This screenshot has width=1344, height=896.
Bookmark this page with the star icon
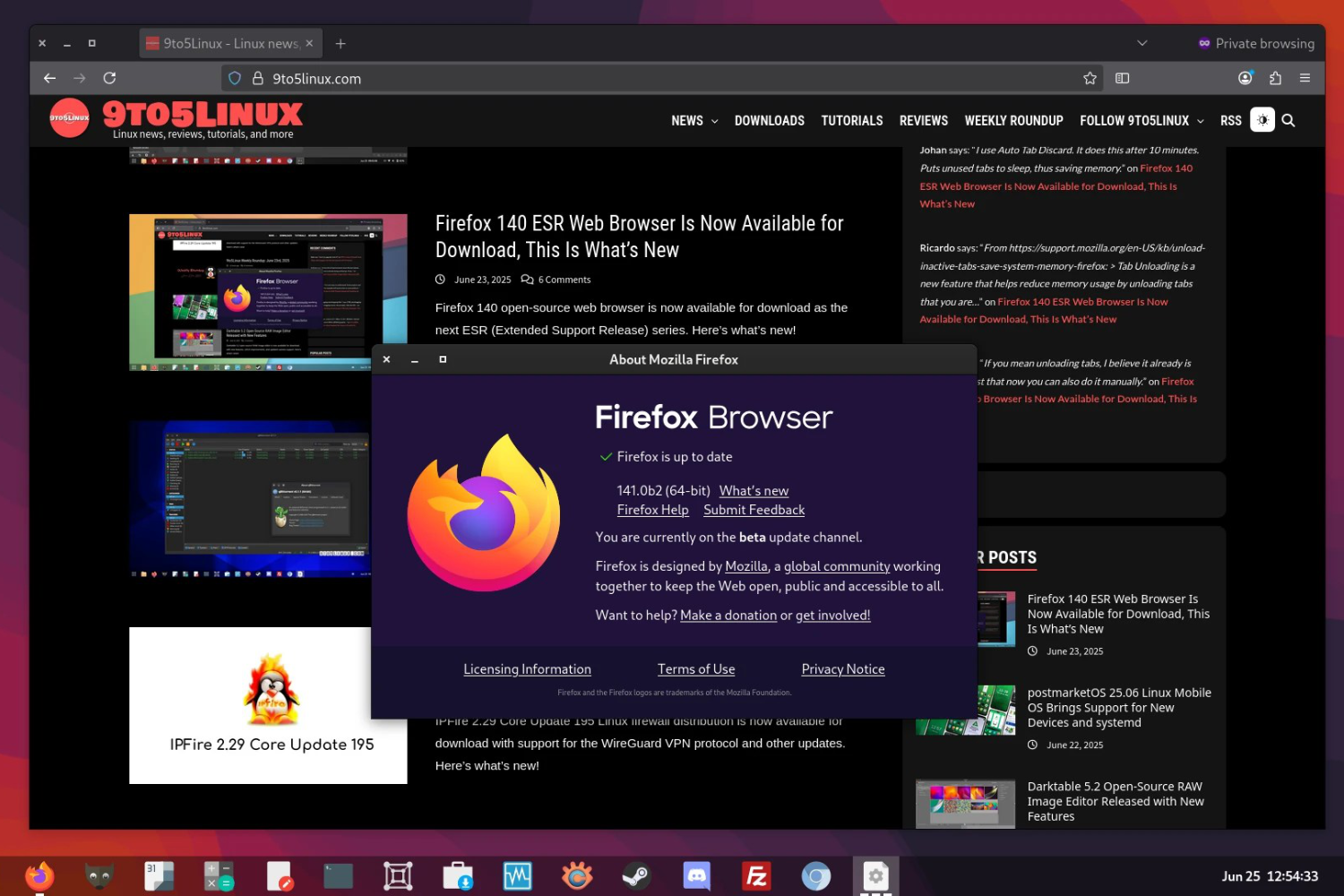[x=1090, y=79]
